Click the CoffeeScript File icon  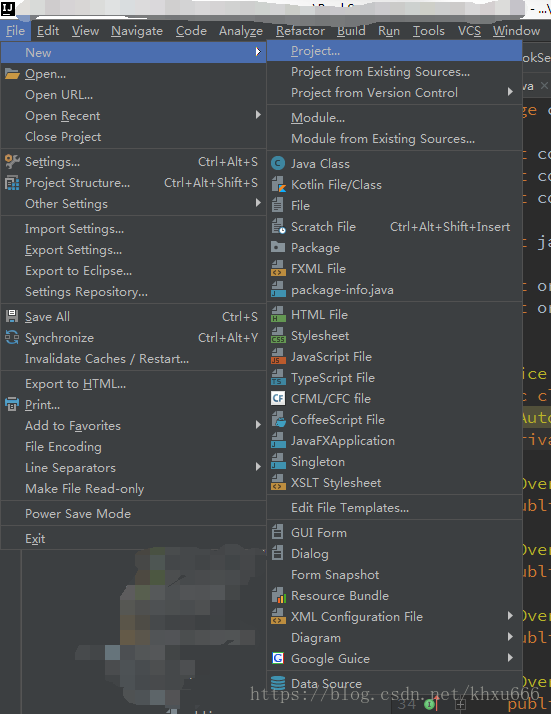[x=278, y=419]
